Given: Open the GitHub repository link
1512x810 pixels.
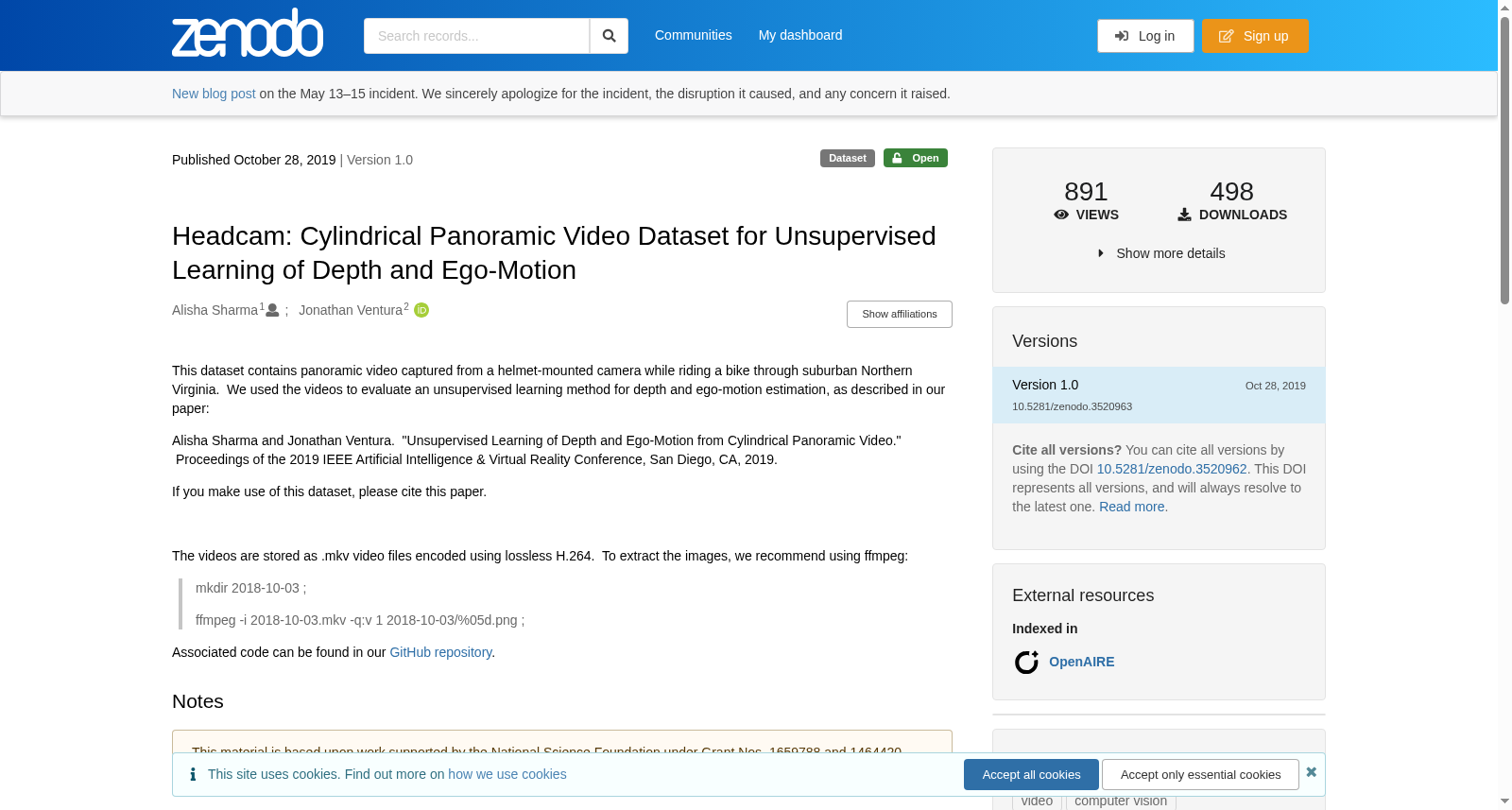Looking at the screenshot, I should [x=440, y=652].
